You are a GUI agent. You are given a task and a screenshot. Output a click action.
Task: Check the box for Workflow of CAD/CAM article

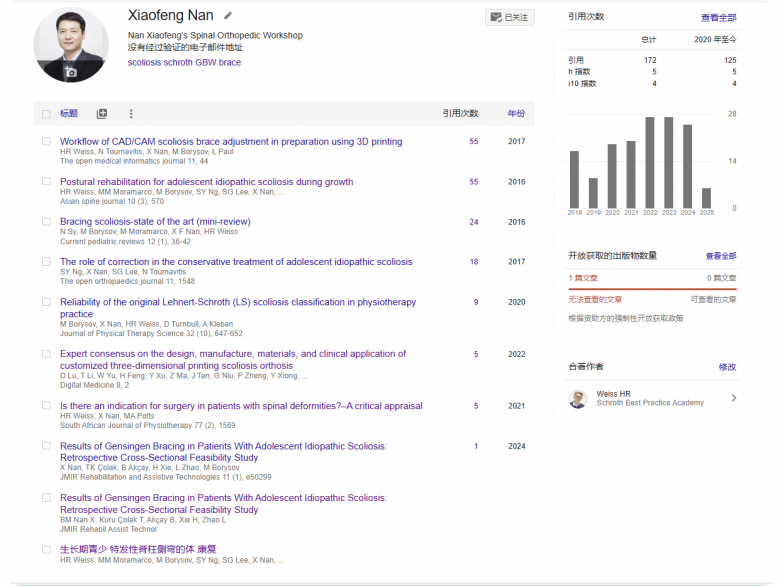46,142
